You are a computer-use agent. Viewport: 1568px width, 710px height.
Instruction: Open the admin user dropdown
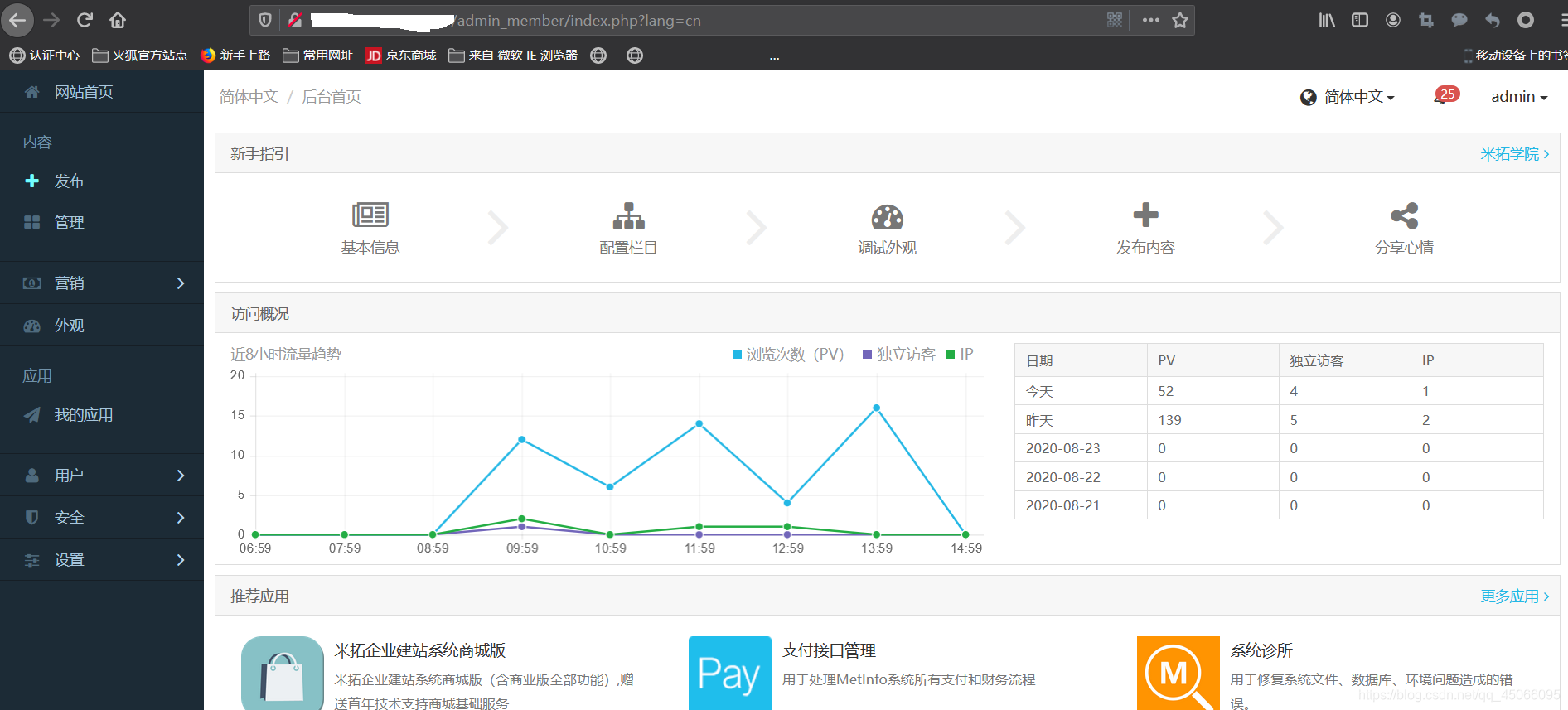point(1519,97)
